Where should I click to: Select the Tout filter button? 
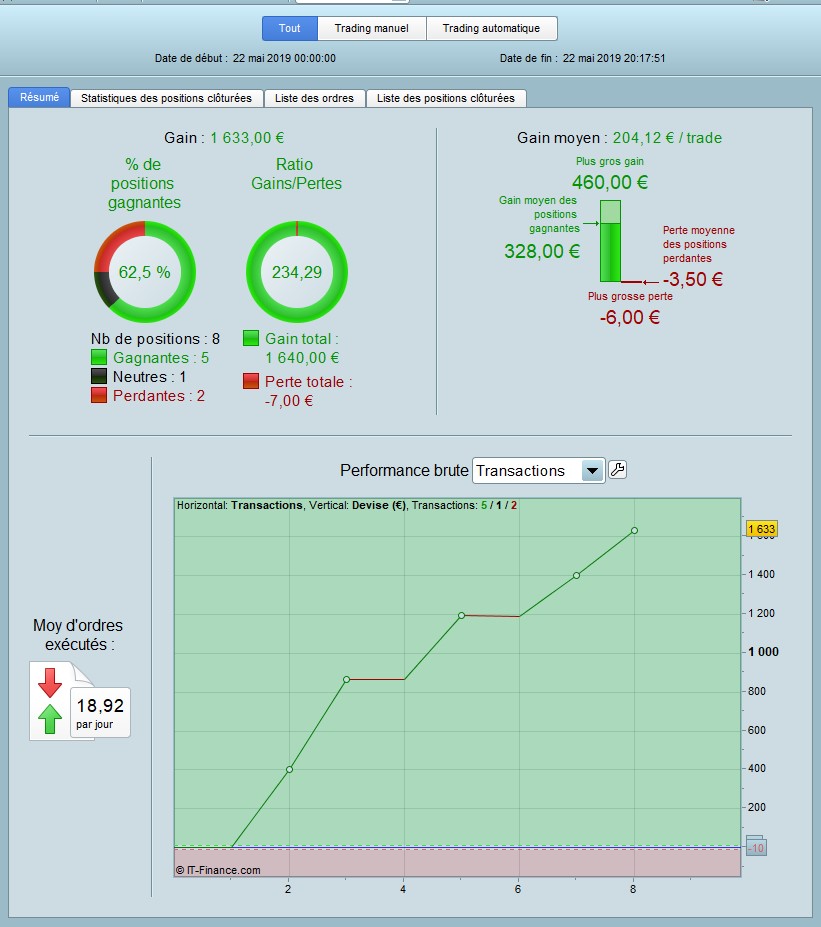point(290,28)
